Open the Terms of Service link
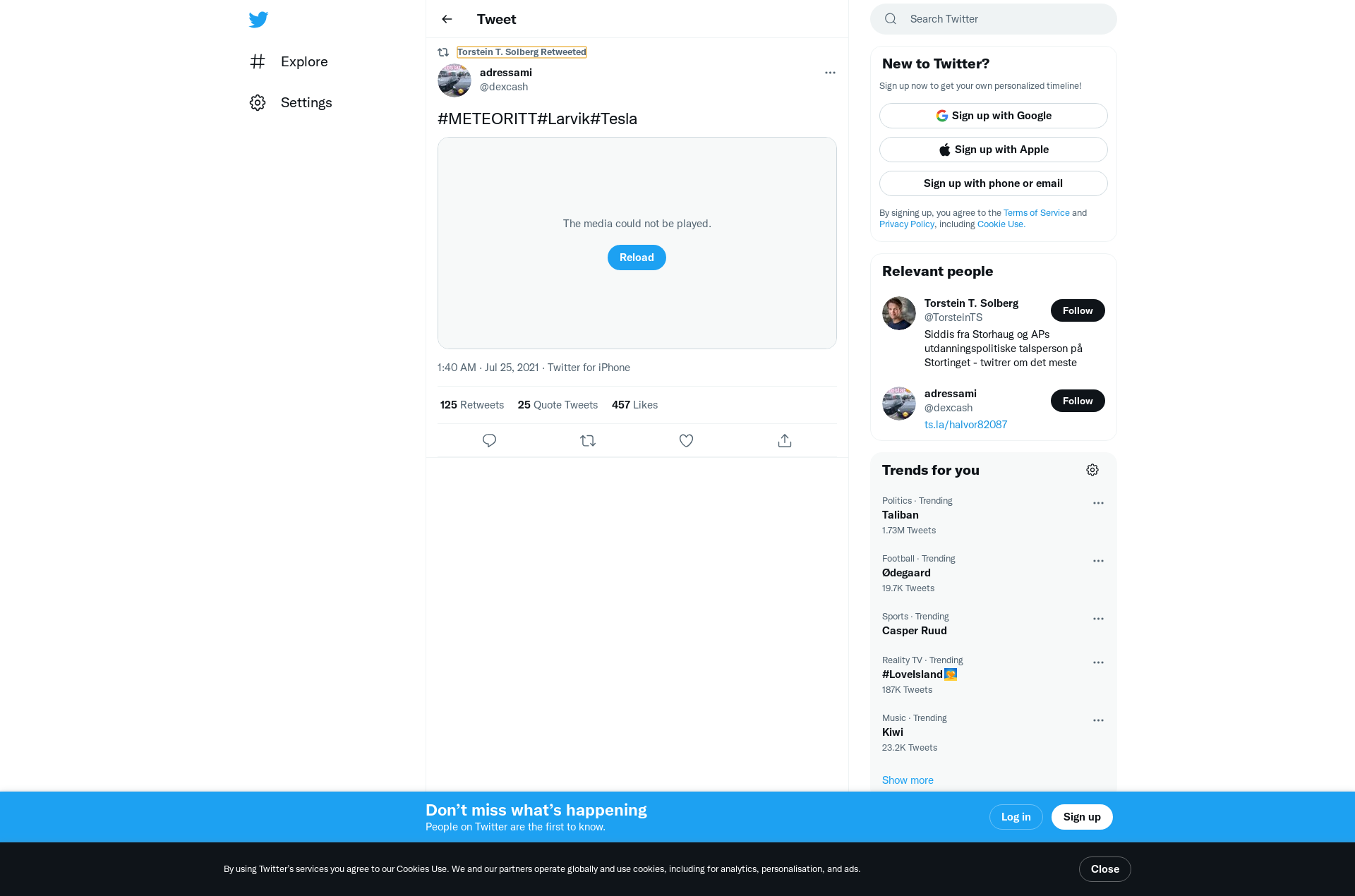This screenshot has height=896, width=1355. click(1036, 212)
